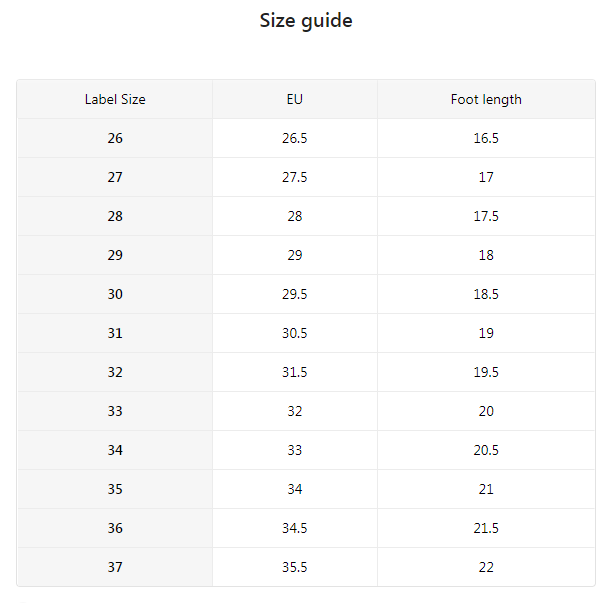Select label size 27 cell
611x604 pixels.
pos(115,177)
